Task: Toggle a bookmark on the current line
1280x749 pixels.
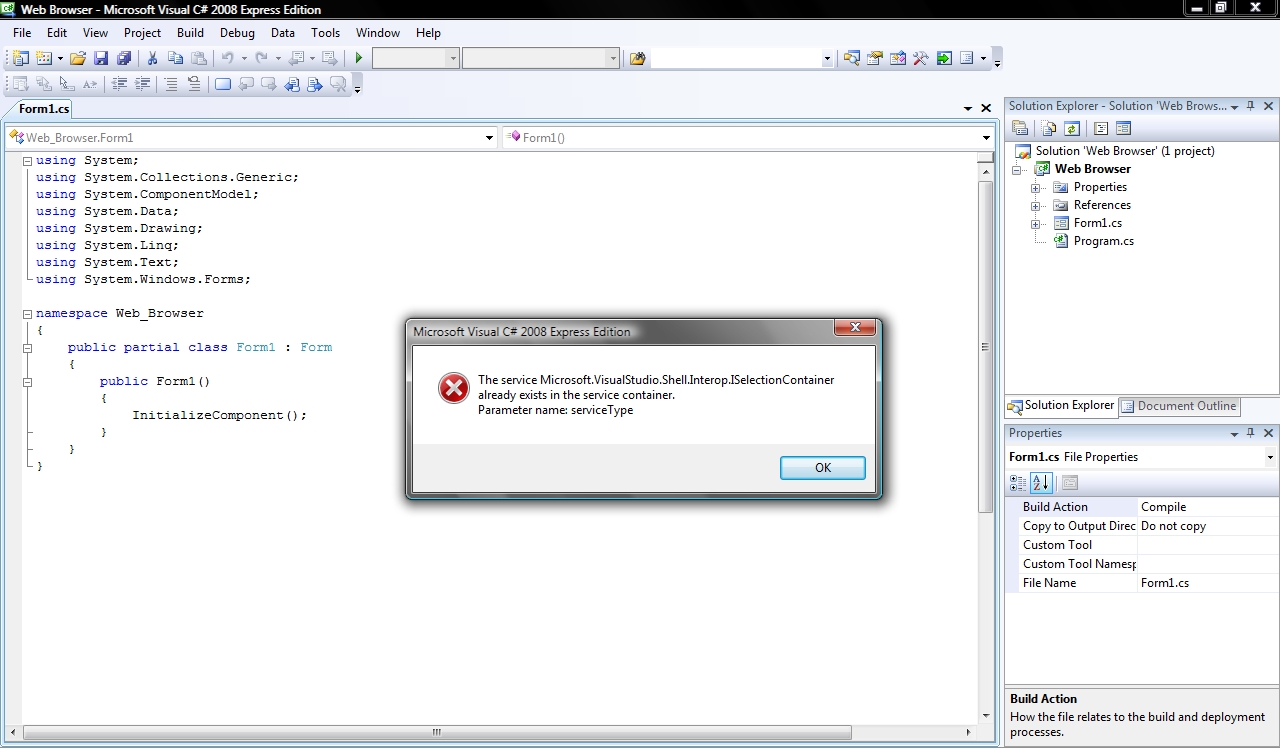Action: (x=223, y=85)
